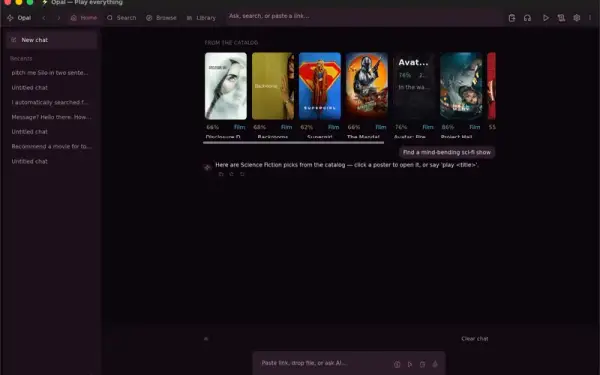Image resolution: width=600 pixels, height=375 pixels.
Task: Open the Project Hail Mary poster thumbnail
Action: pos(461,86)
